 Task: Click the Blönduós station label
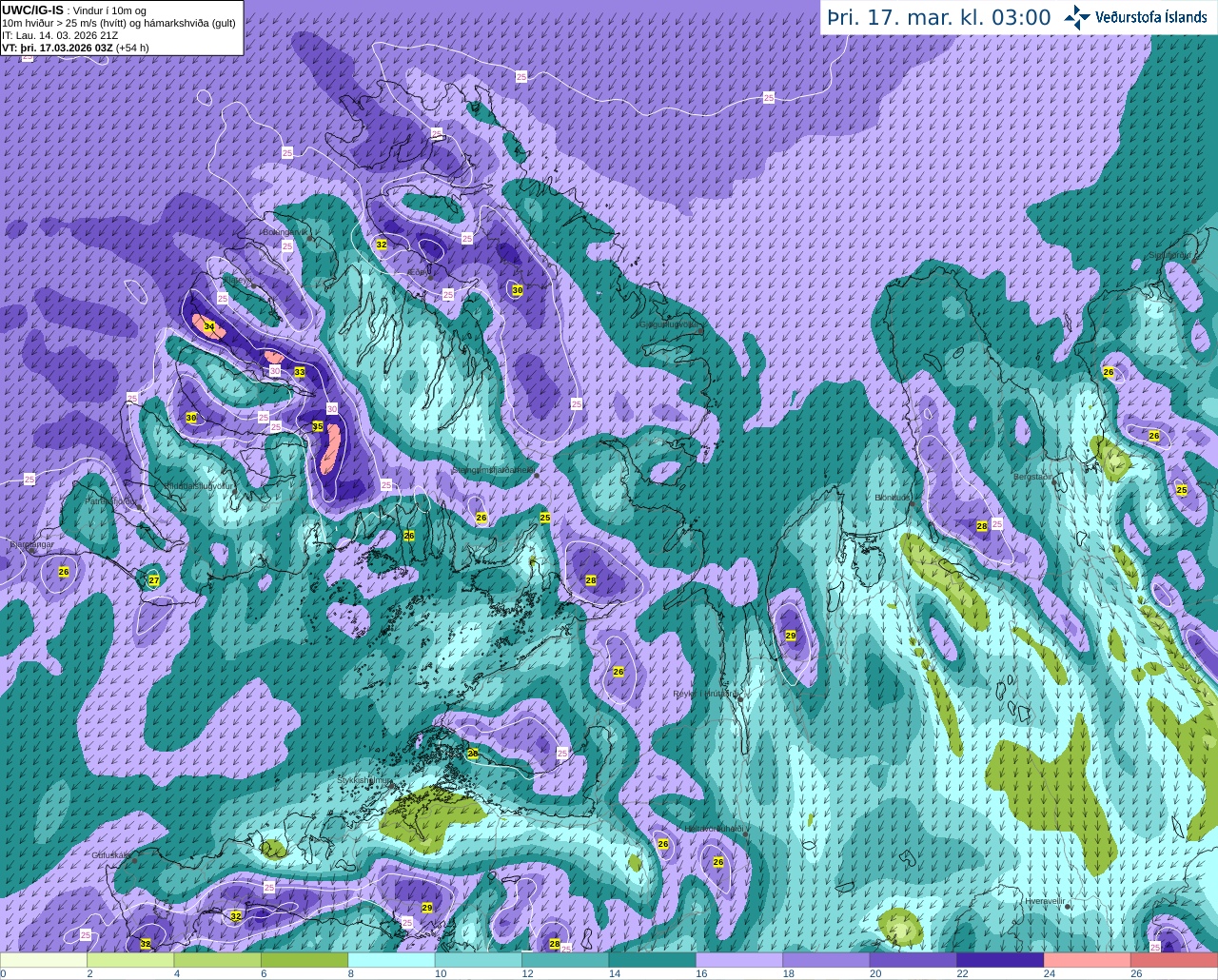[x=894, y=497]
